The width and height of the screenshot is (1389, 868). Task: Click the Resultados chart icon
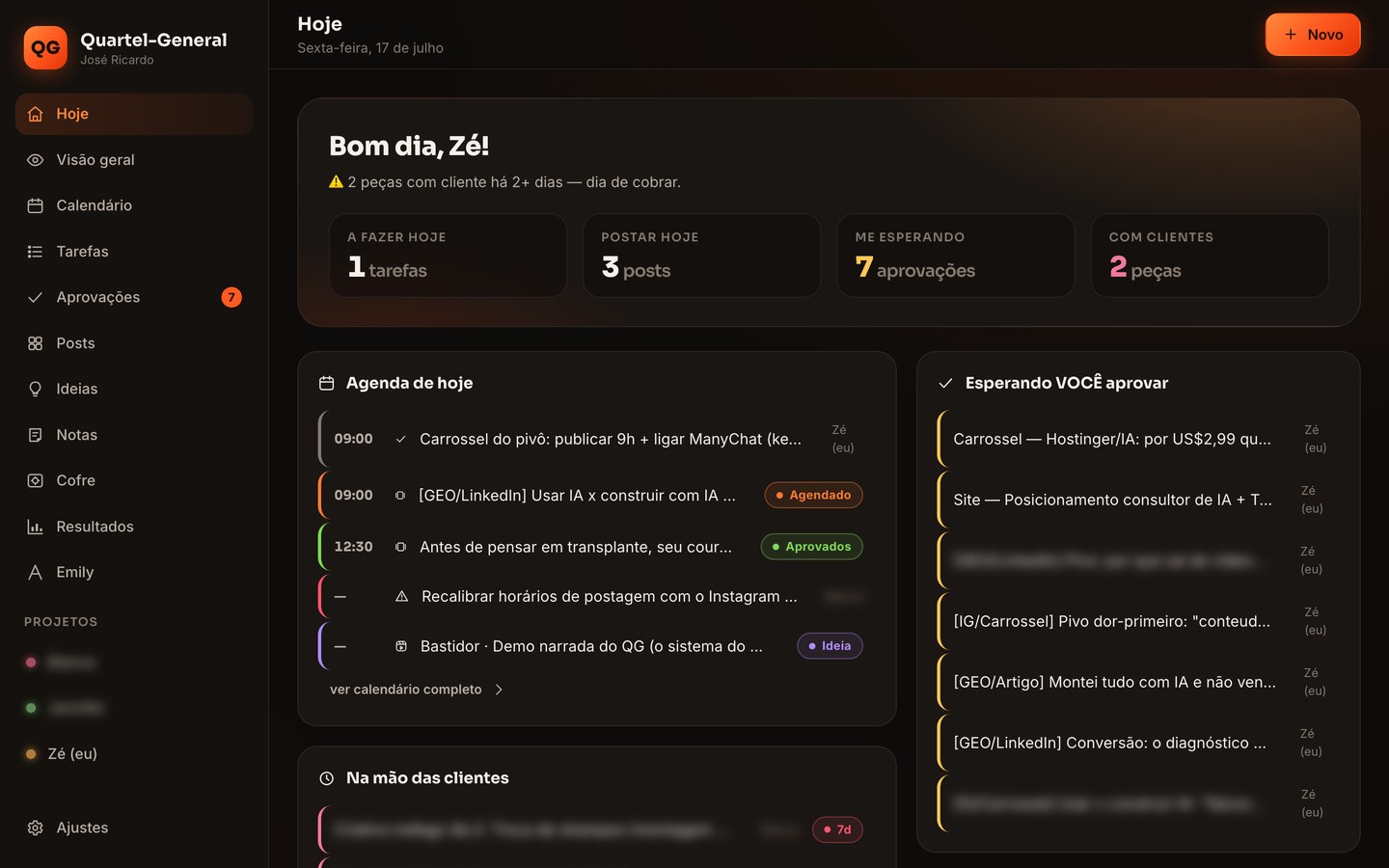[36, 527]
